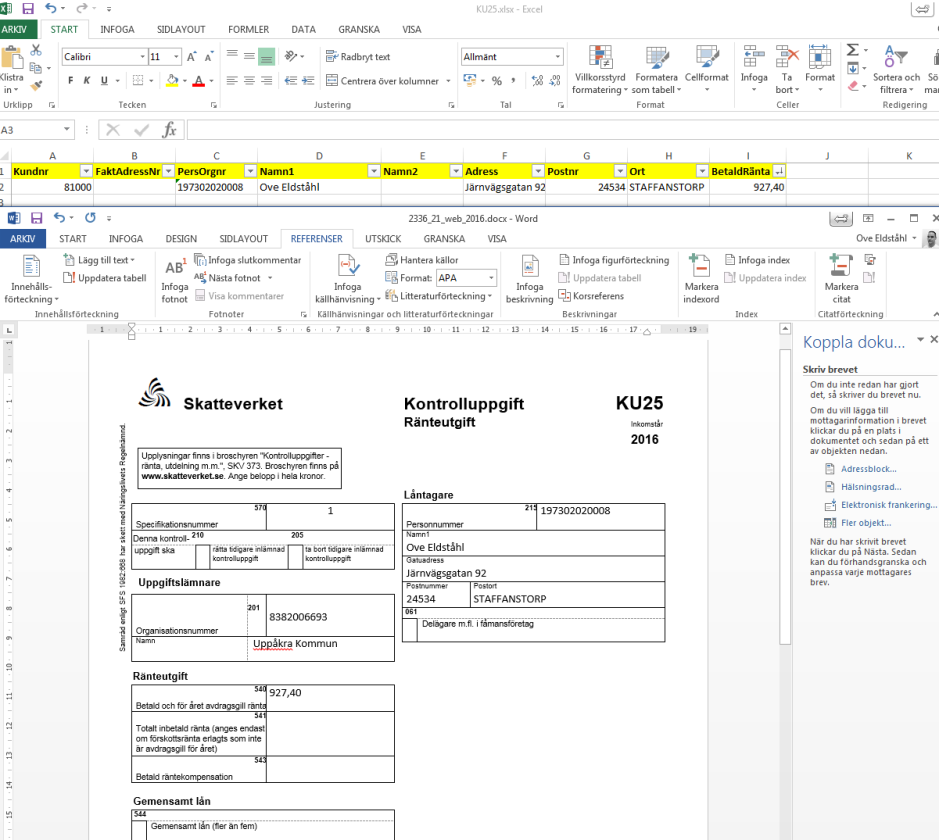Click Innehållsförteckning in Word
This screenshot has width=939, height=840.
click(31, 278)
